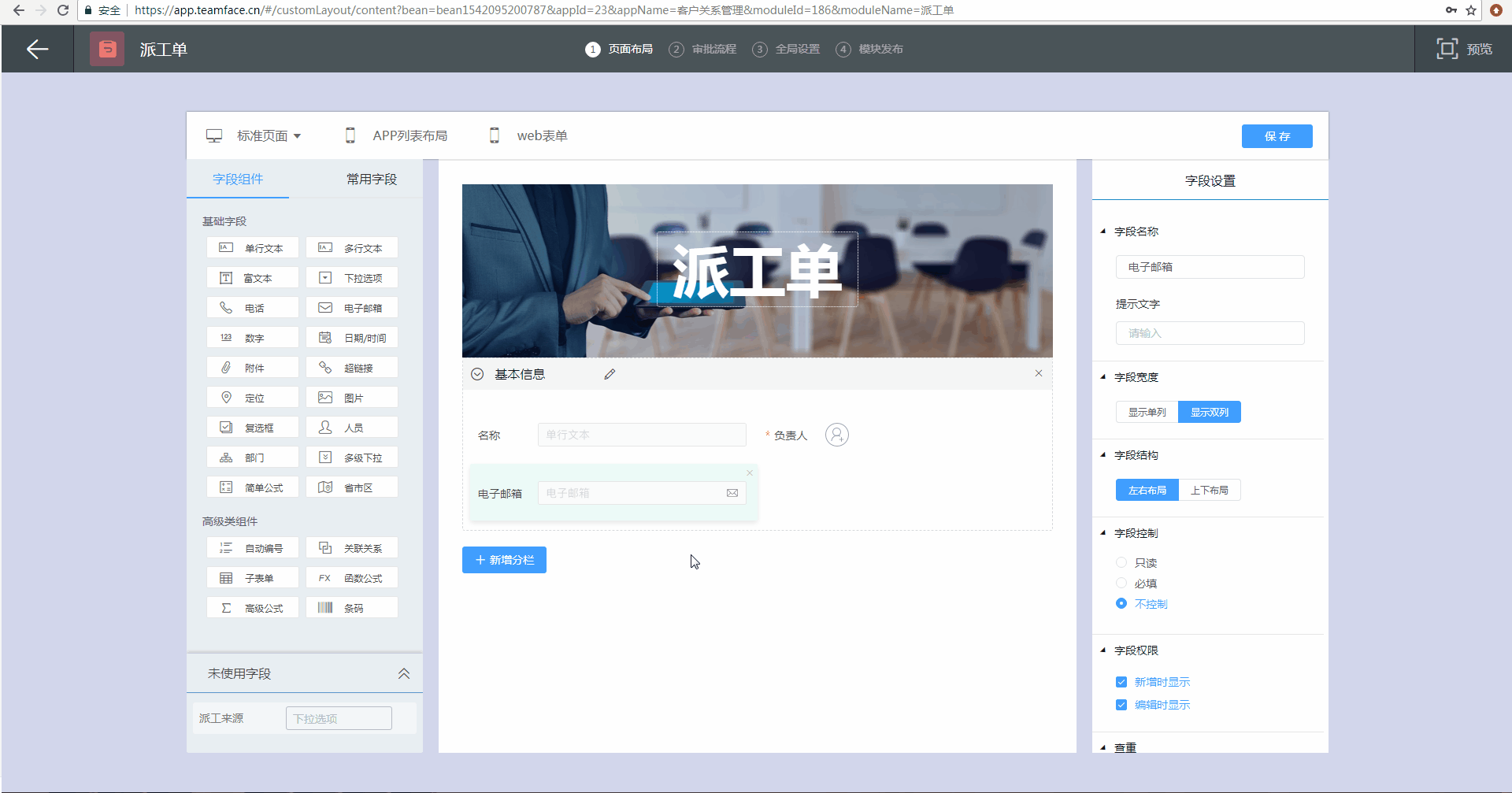Viewport: 1512px width, 793px height.
Task: Collapse the 字段权限 settings group
Action: click(x=1103, y=650)
